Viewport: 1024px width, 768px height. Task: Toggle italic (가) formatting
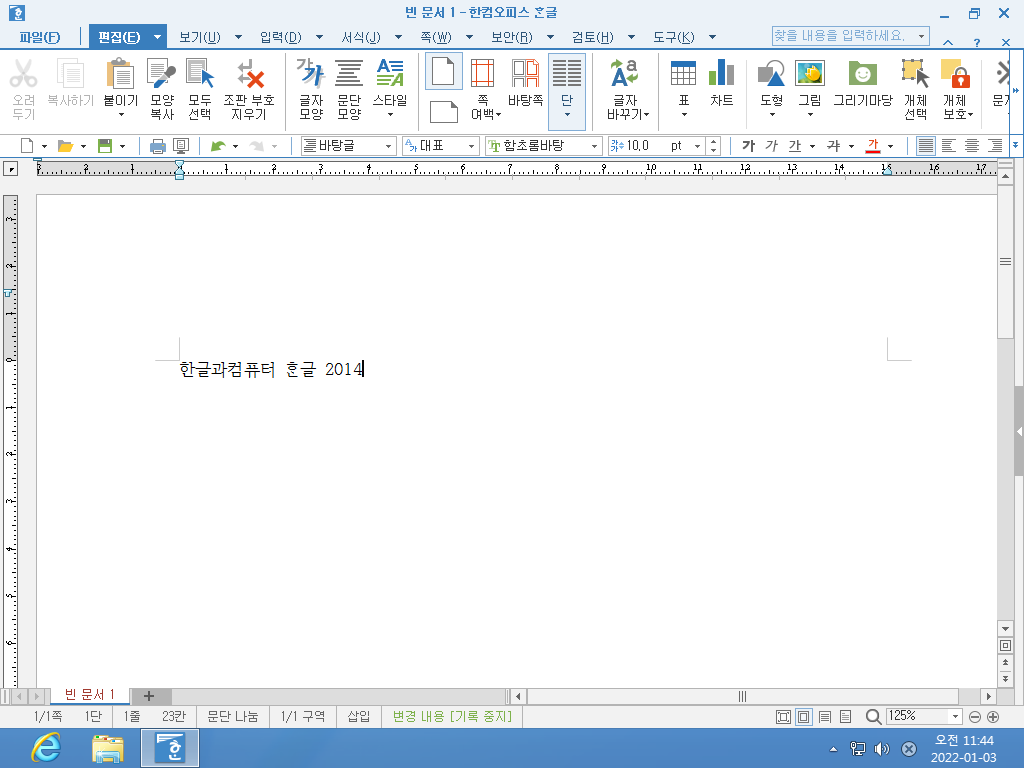[771, 146]
